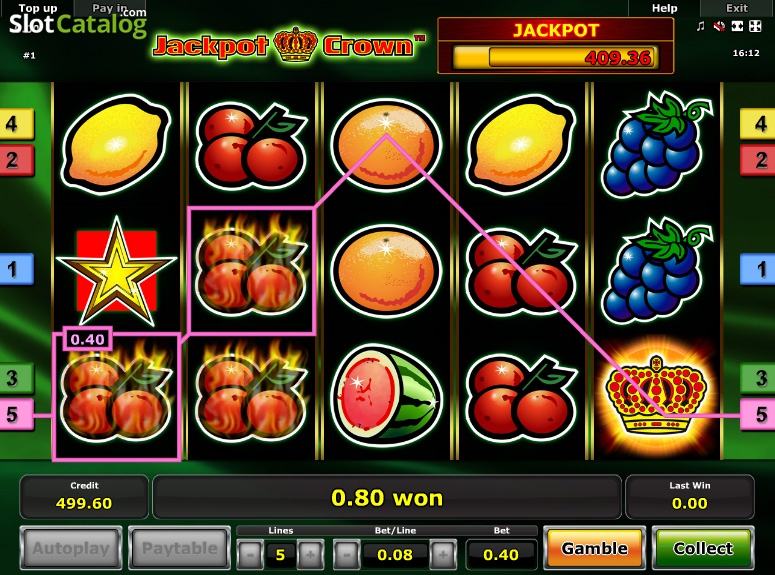Unmute the crossed-out speaker sound icon
The width and height of the screenshot is (775, 575).
[x=719, y=26]
